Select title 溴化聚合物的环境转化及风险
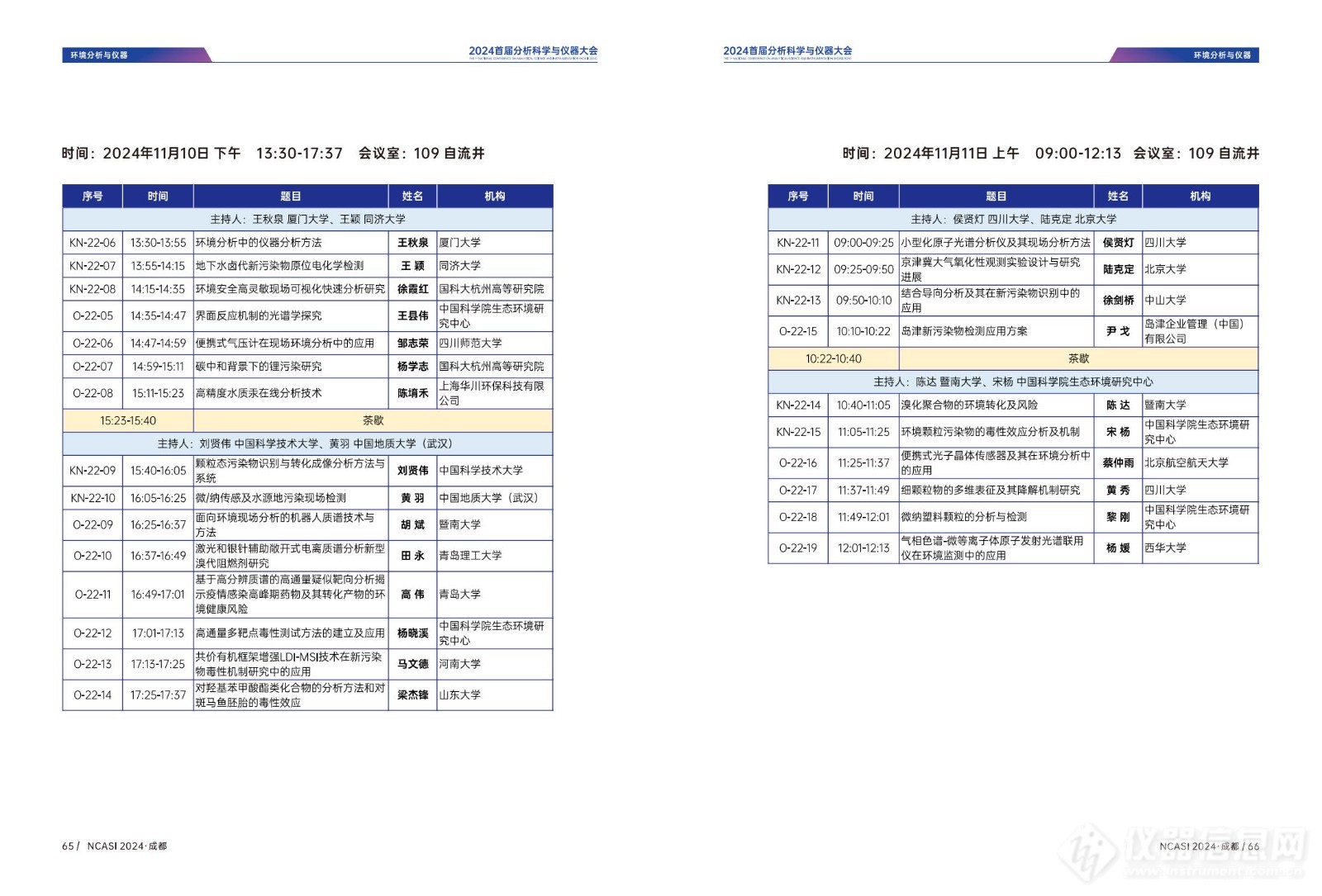 (x=969, y=405)
